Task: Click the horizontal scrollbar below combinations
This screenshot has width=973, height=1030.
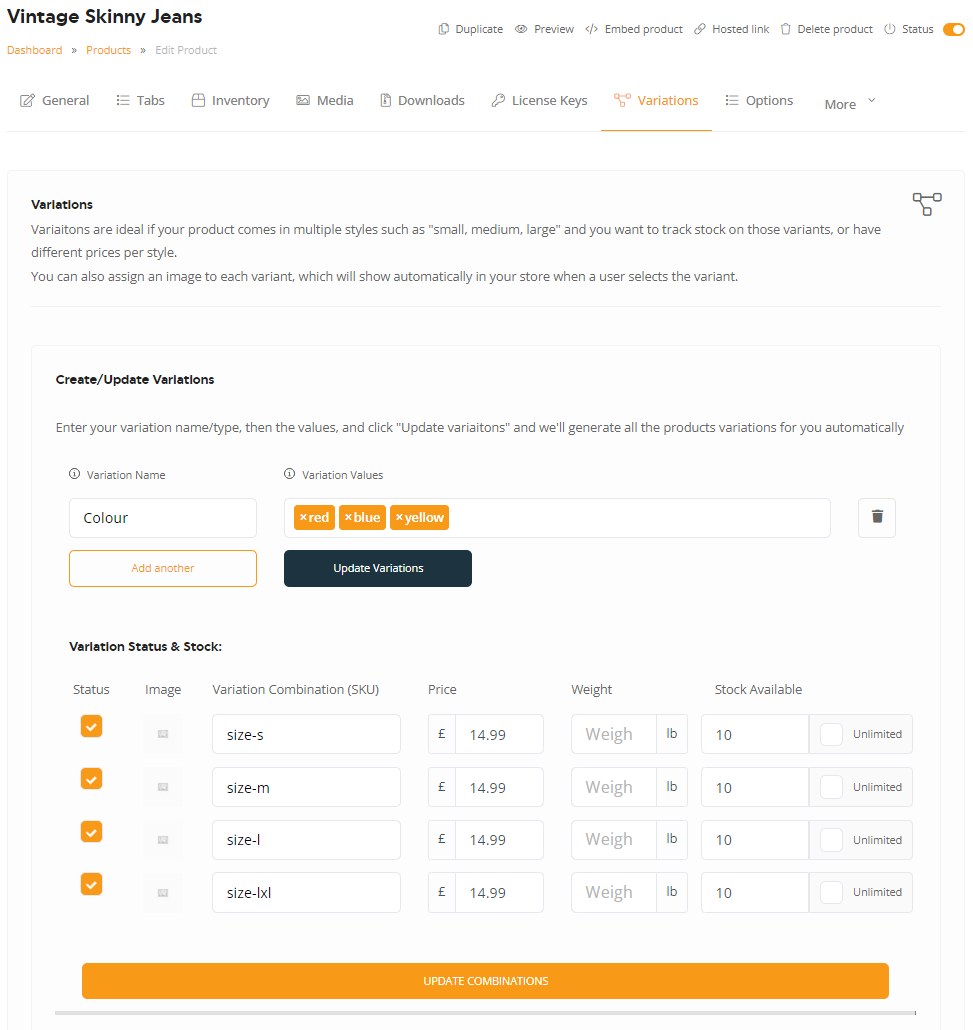Action: [x=486, y=1013]
